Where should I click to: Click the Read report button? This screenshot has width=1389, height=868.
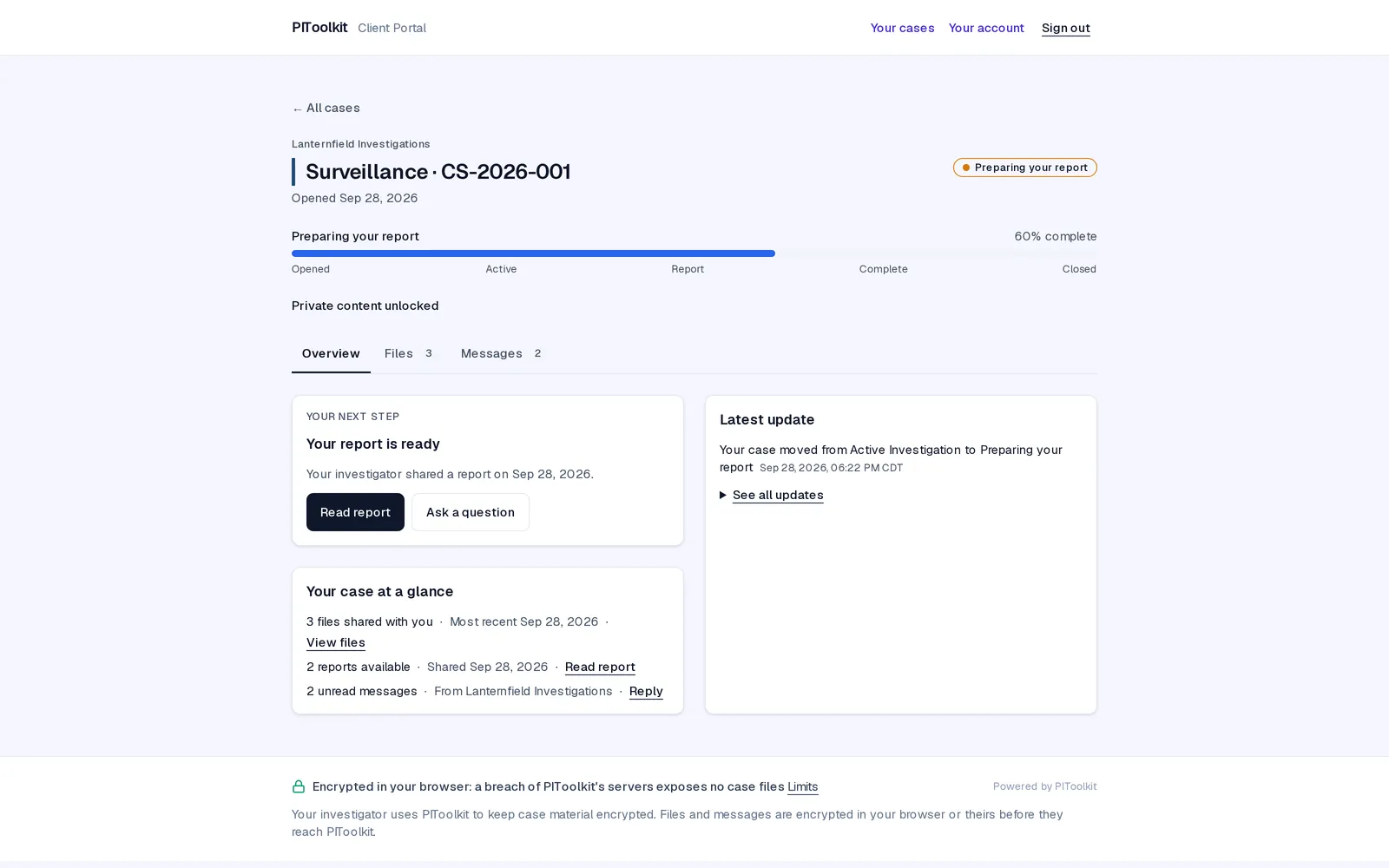tap(355, 512)
